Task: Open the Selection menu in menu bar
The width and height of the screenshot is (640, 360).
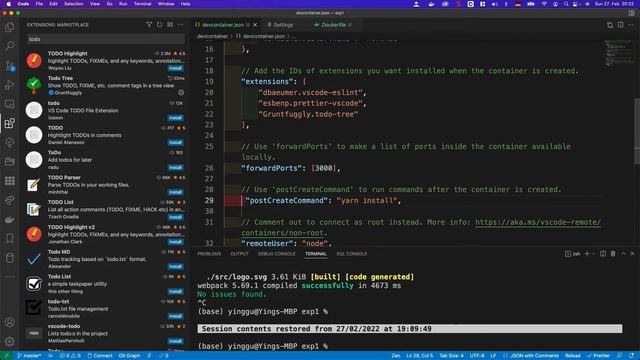Action: [73, 4]
